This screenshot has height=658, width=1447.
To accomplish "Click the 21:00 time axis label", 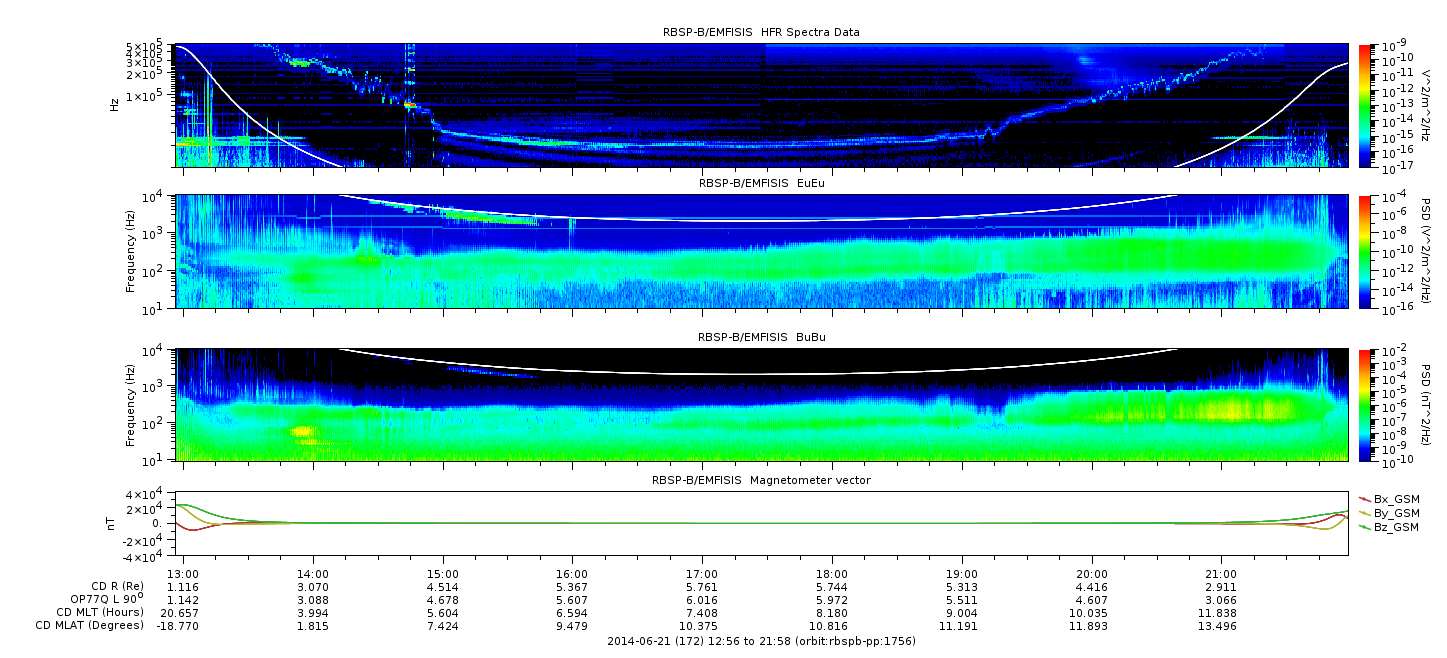I will click(1222, 574).
